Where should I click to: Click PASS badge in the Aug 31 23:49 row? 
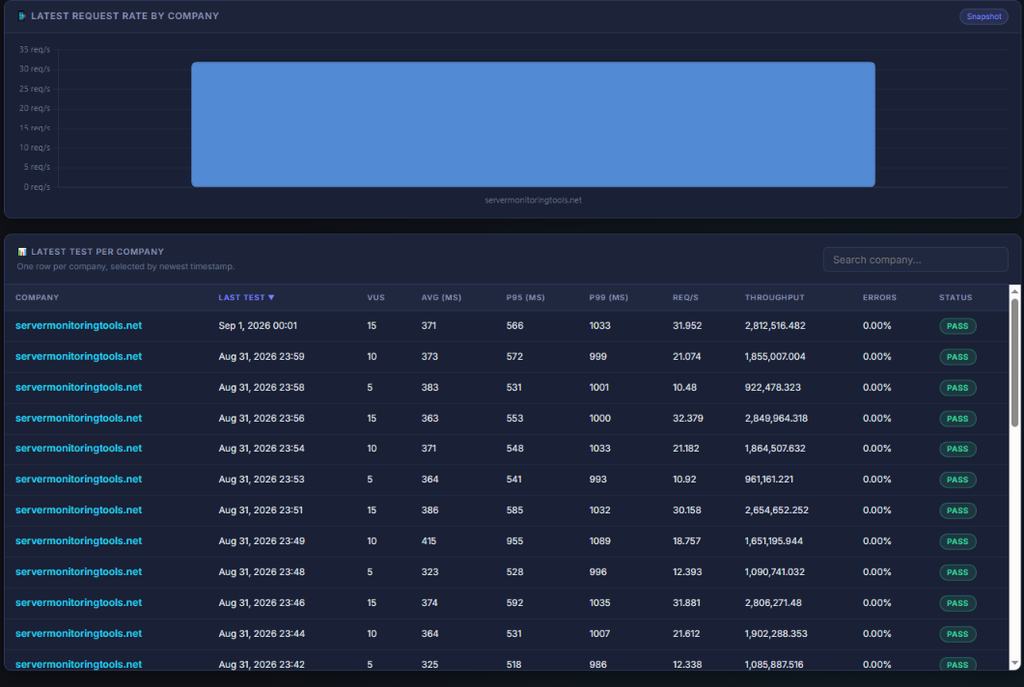point(957,541)
